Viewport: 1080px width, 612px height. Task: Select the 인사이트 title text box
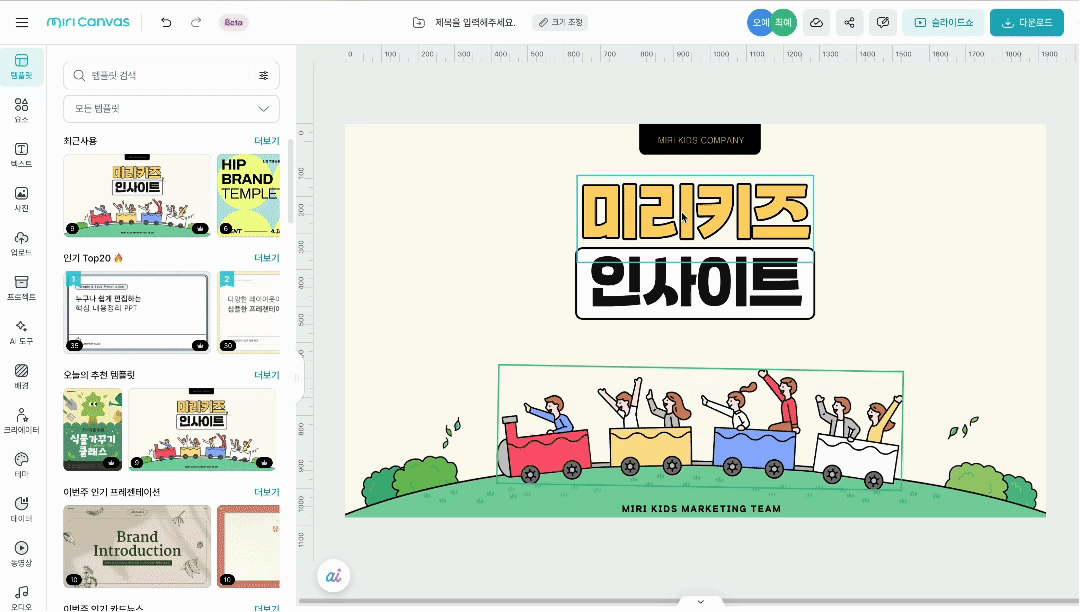(x=695, y=284)
